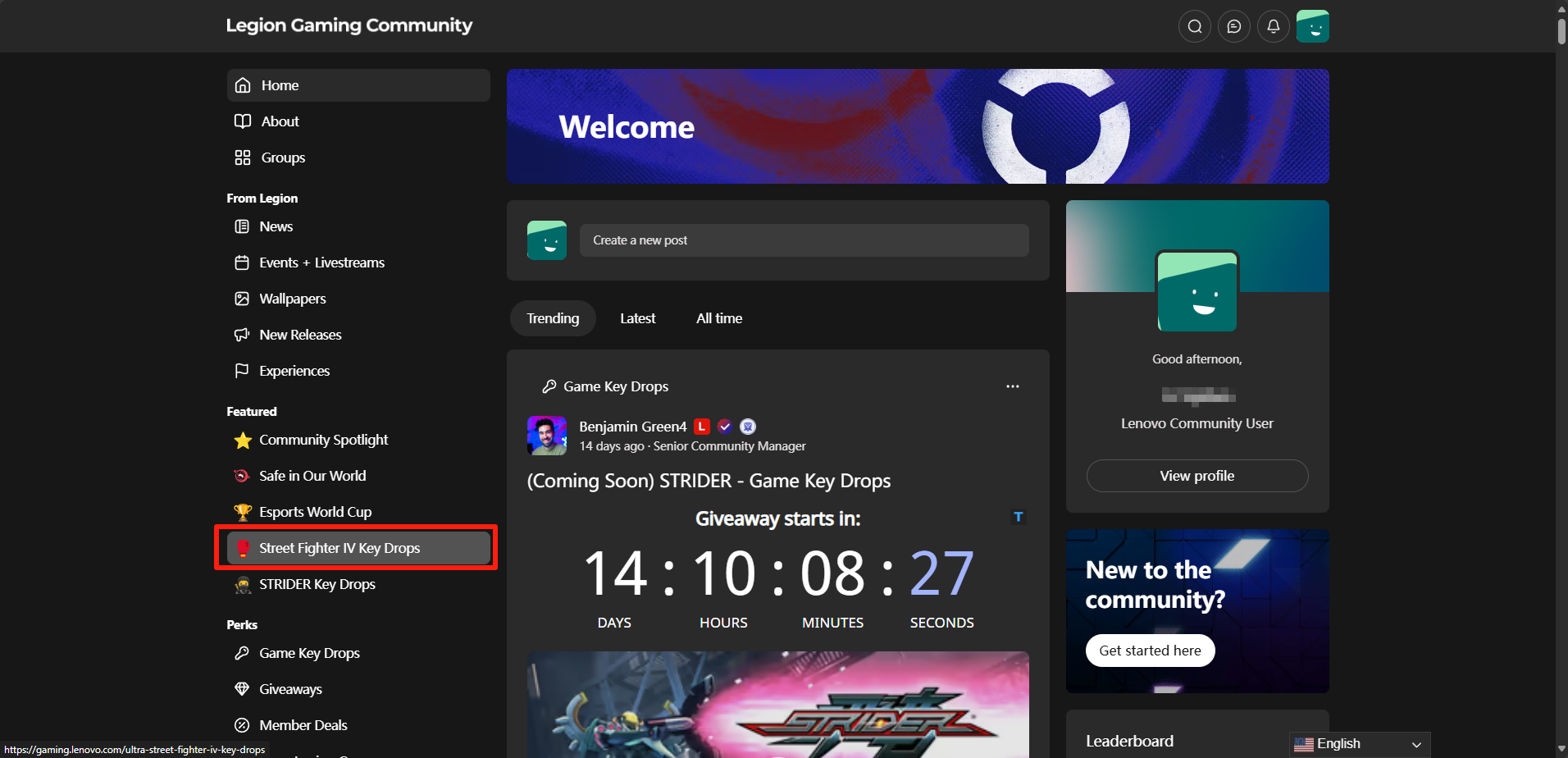Click the Game Key Drops key icon in sidebar
The image size is (1568, 758).
242,653
